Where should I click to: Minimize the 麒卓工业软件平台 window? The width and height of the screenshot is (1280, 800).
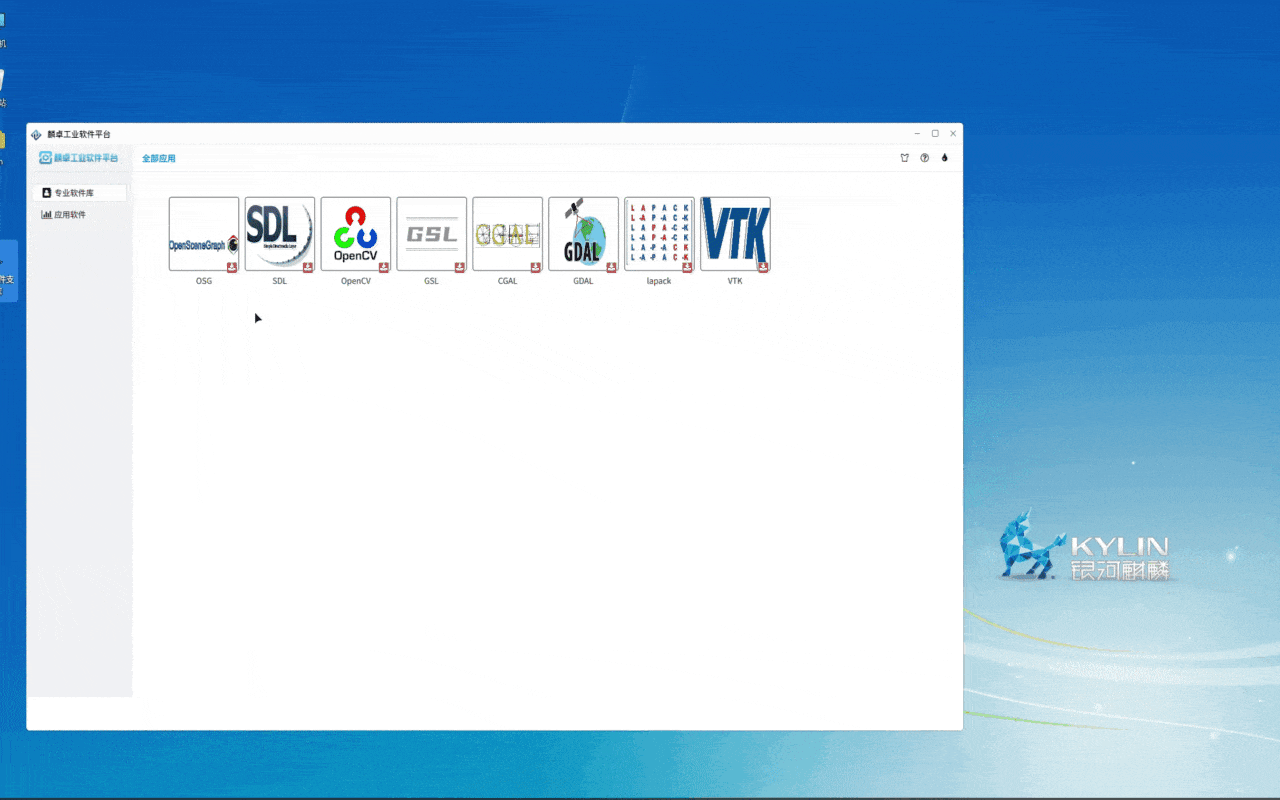click(x=917, y=133)
